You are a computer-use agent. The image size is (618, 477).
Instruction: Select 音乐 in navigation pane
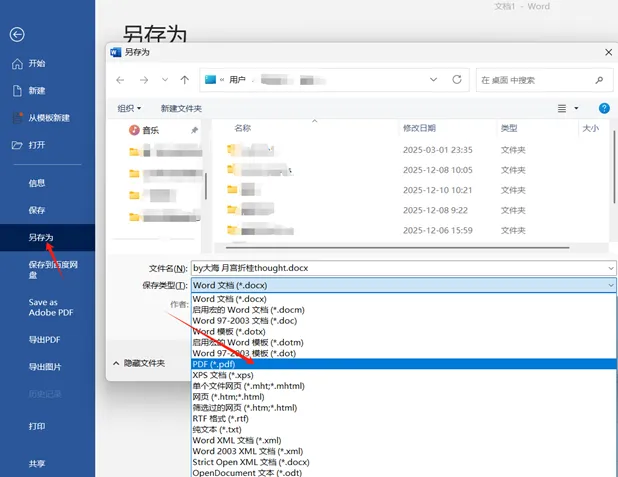(x=151, y=130)
